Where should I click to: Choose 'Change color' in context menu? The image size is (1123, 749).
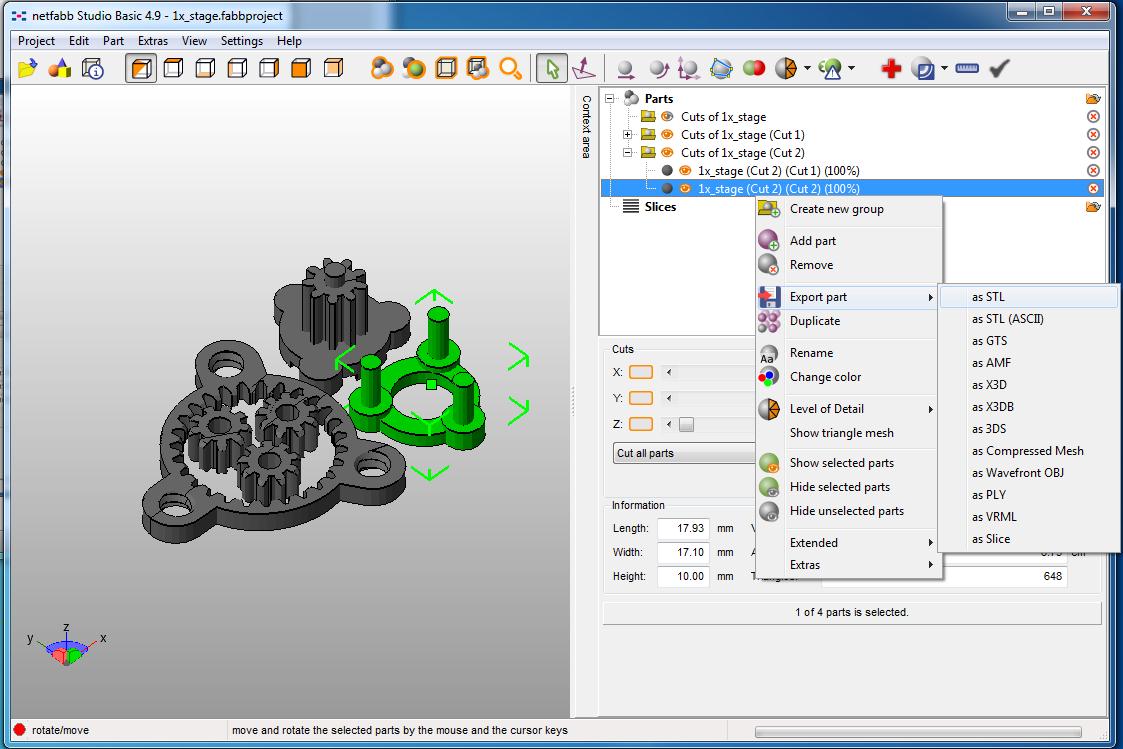(849, 377)
